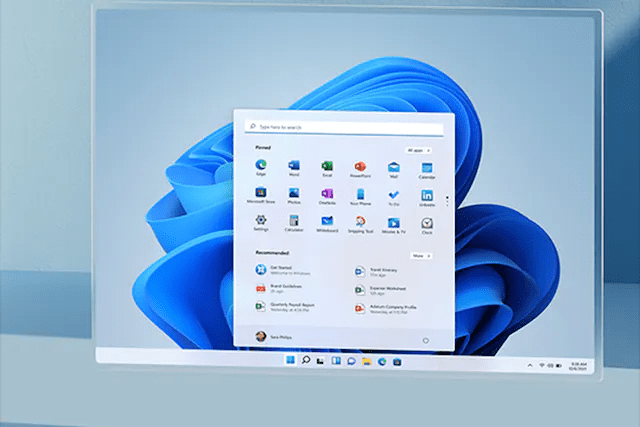Open Excel in the Pinned section
The width and height of the screenshot is (640, 427).
point(327,168)
